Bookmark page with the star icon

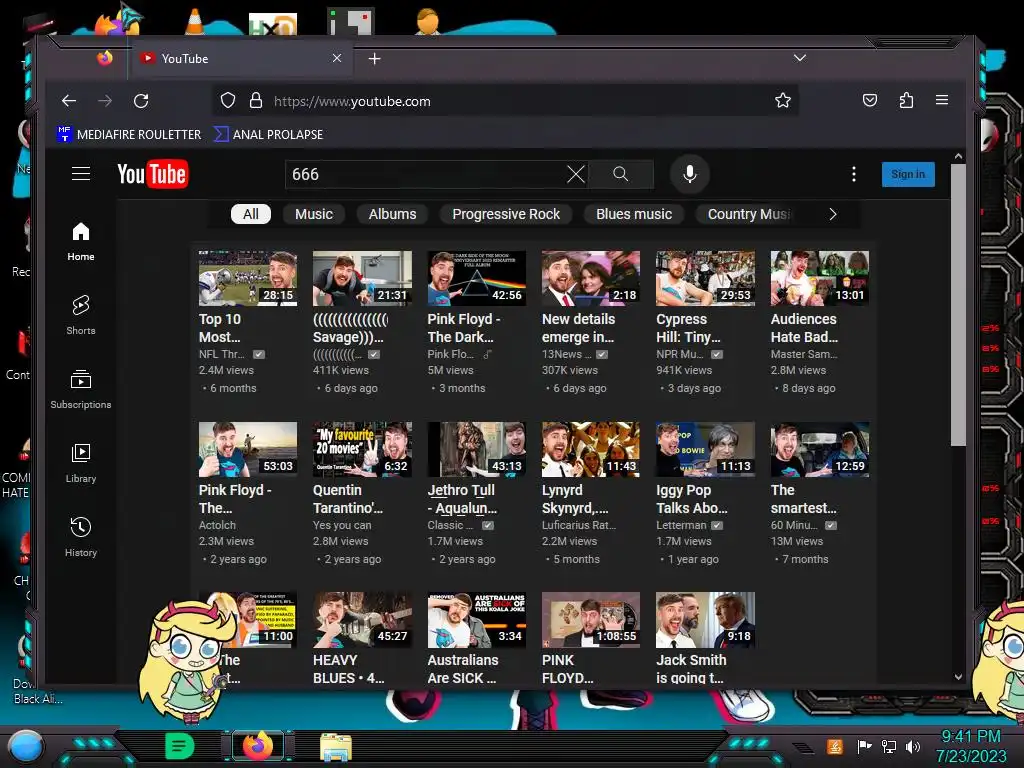[782, 100]
